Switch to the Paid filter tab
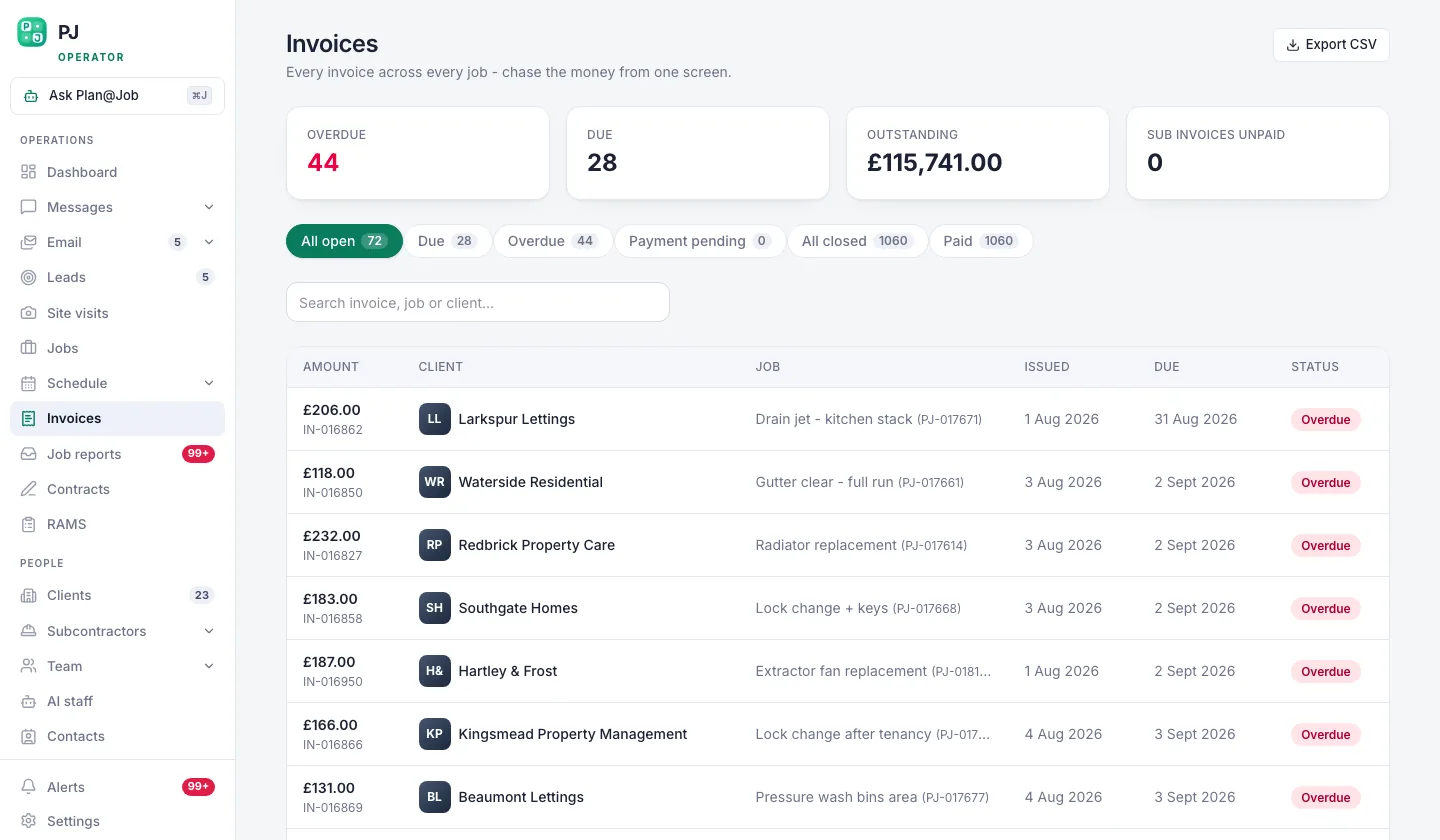This screenshot has width=1440, height=840. [x=980, y=241]
